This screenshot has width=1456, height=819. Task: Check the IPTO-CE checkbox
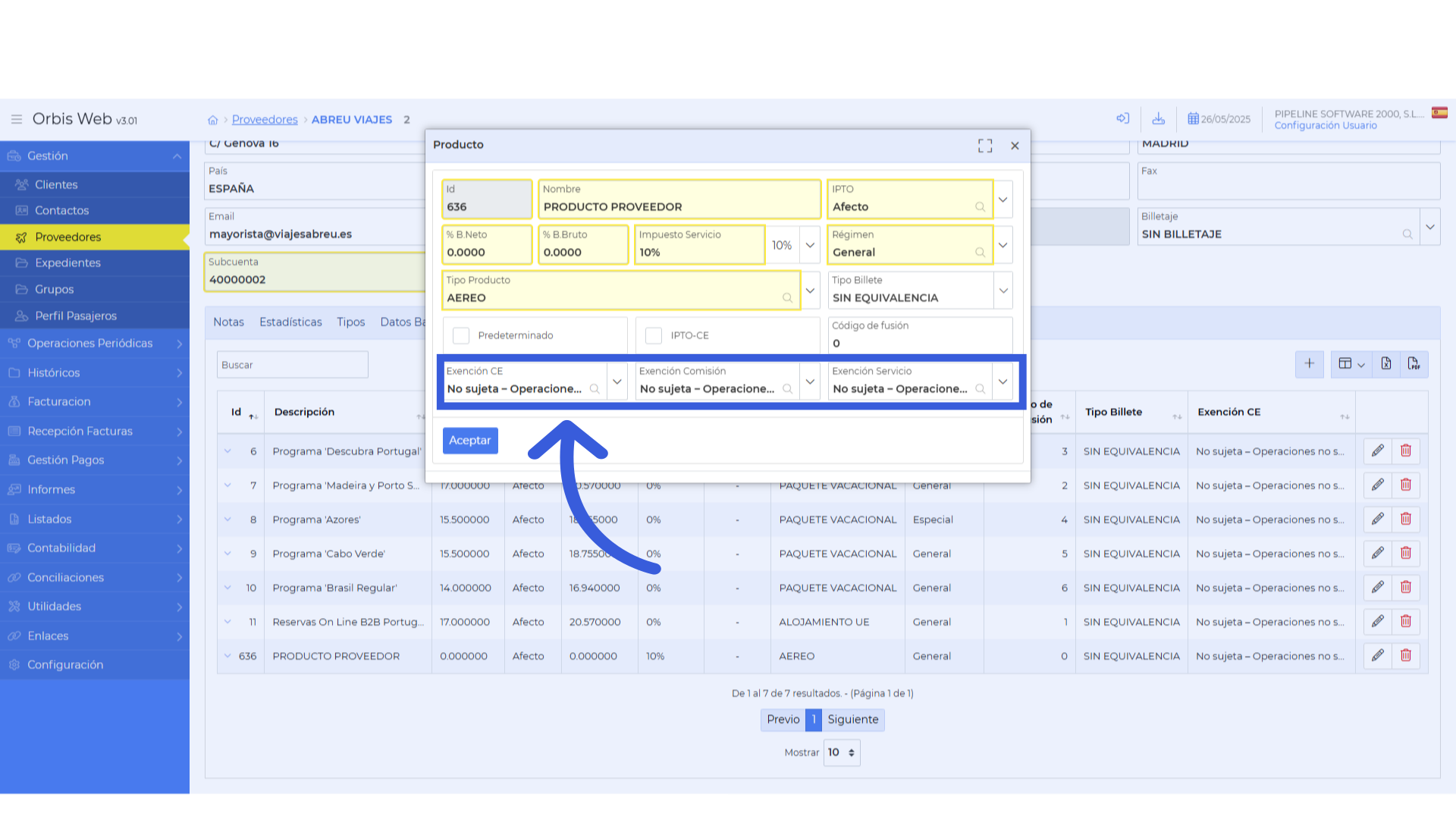[654, 335]
